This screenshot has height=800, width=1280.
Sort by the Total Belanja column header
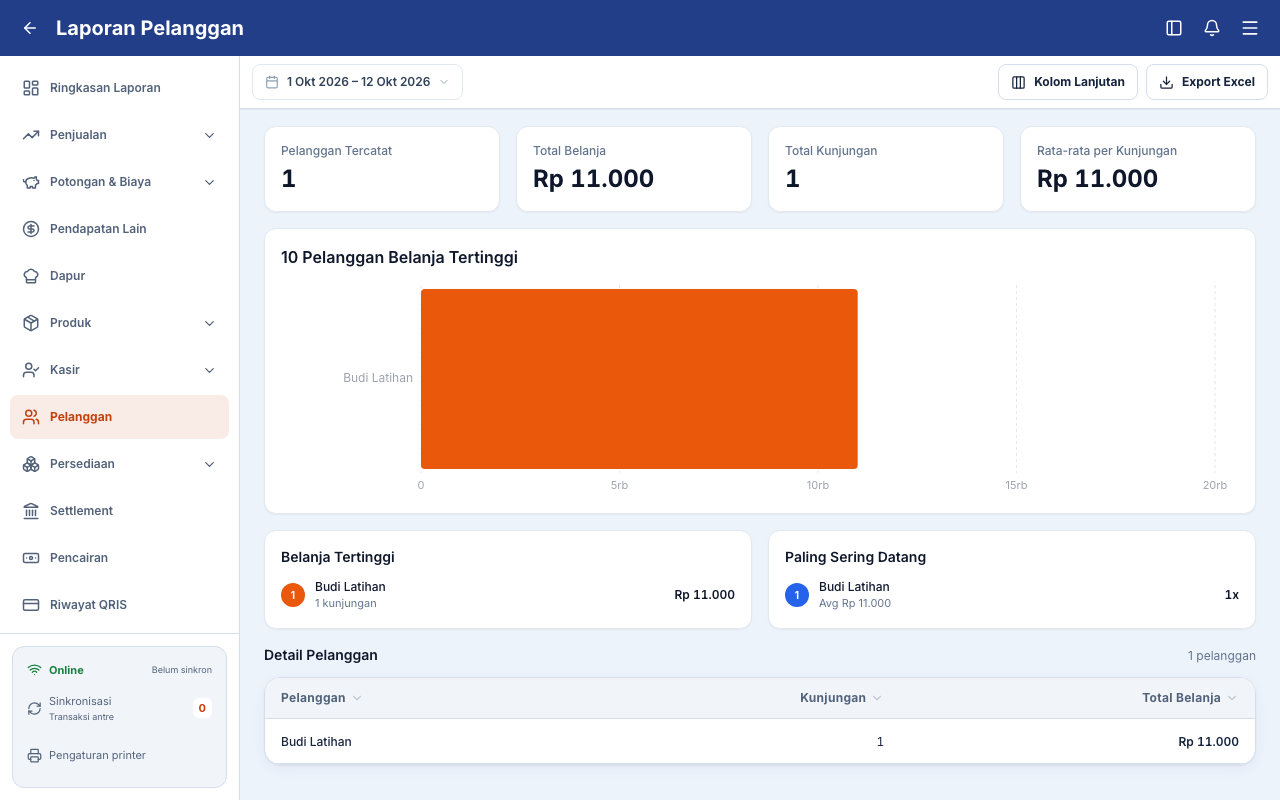click(1190, 698)
